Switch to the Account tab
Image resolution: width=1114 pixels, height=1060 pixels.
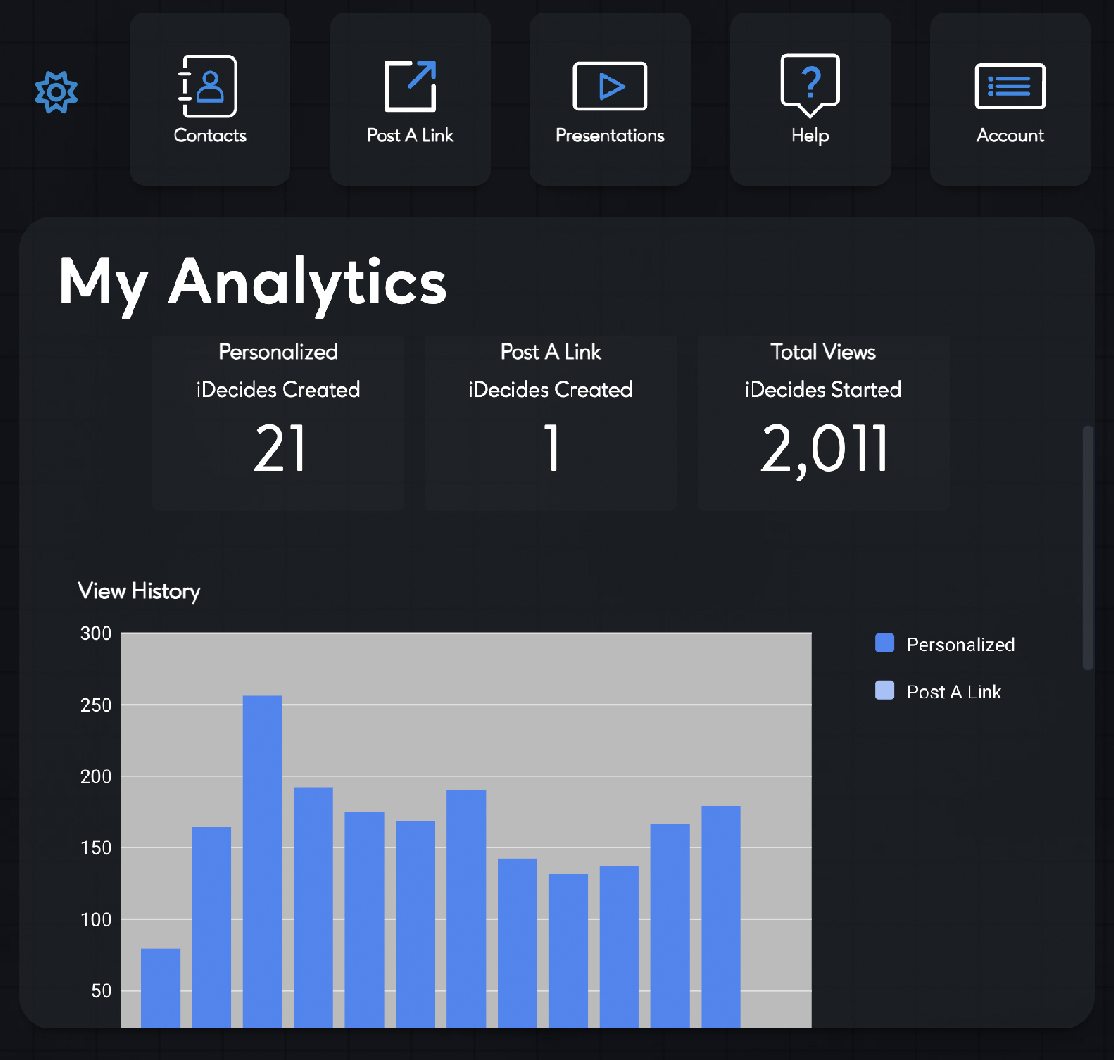1010,98
